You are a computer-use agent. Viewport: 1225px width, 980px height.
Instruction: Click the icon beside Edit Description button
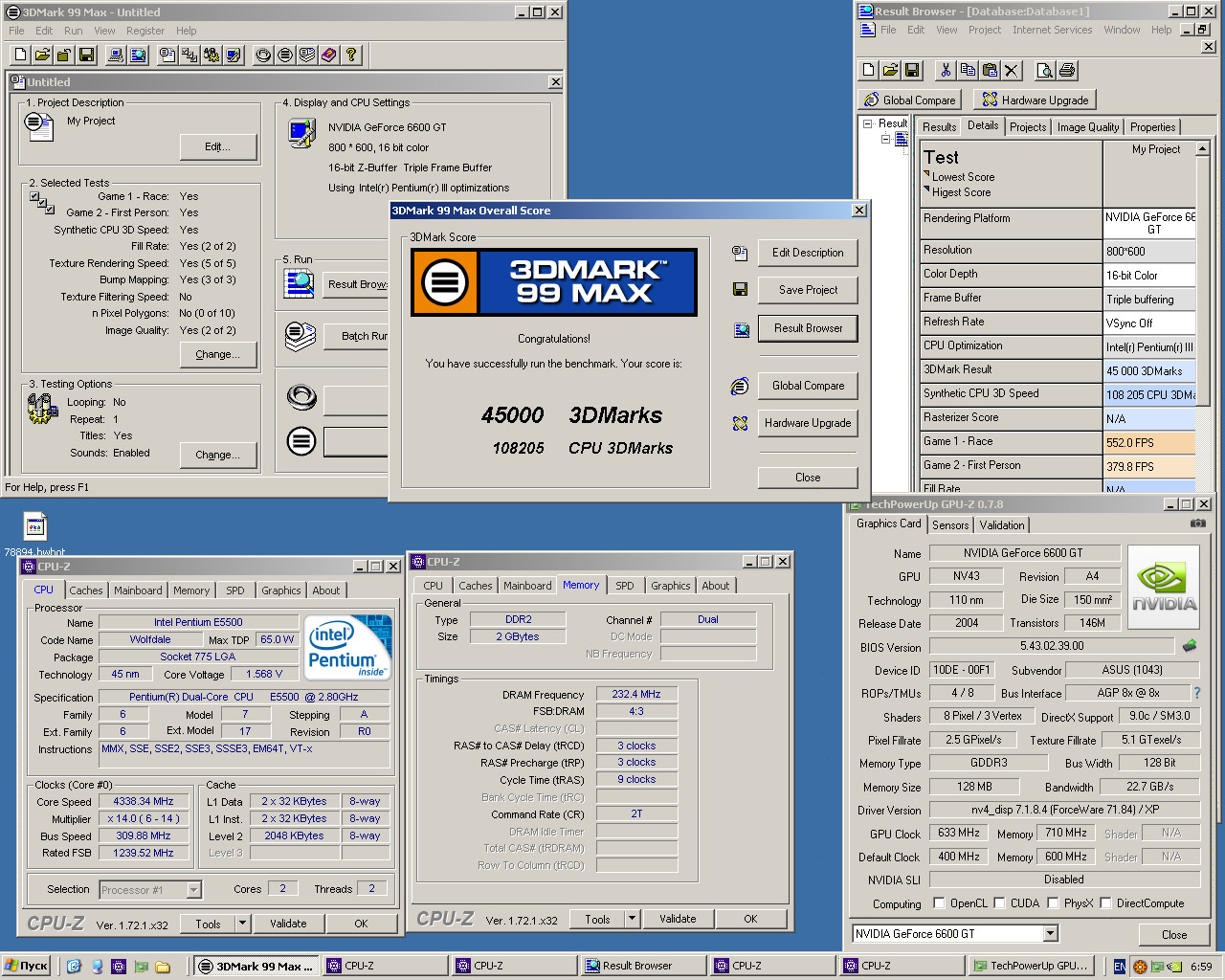pos(740,253)
